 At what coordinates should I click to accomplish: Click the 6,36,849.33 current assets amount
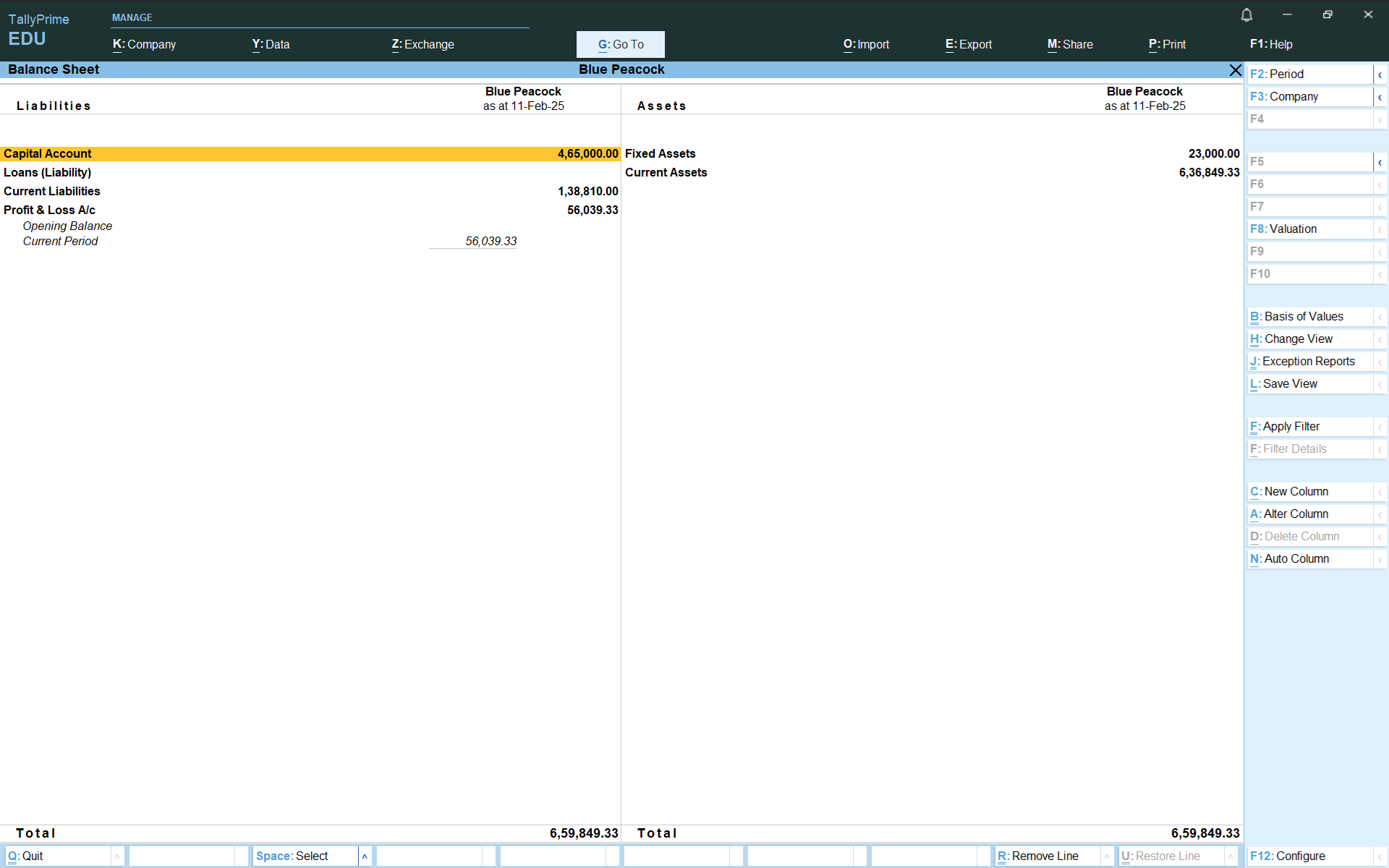tap(1209, 173)
